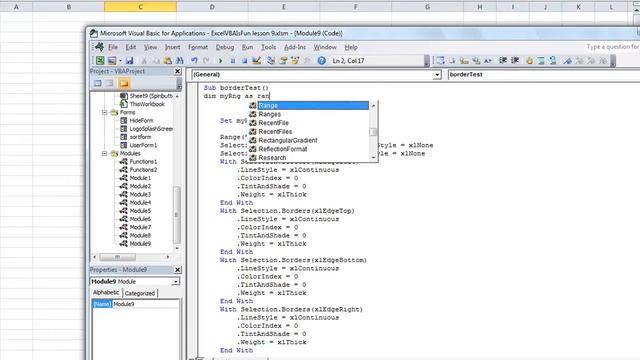Screen dimensions: 640x360
Task: Click the Insert UserForm toolbar icon
Action: (x=112, y=61)
